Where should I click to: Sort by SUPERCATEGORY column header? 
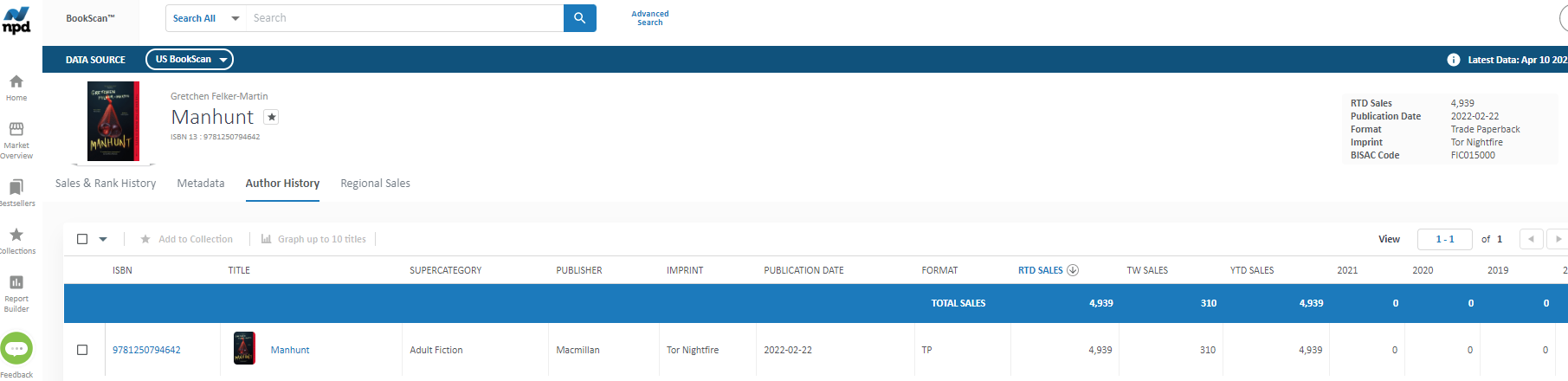tap(445, 270)
